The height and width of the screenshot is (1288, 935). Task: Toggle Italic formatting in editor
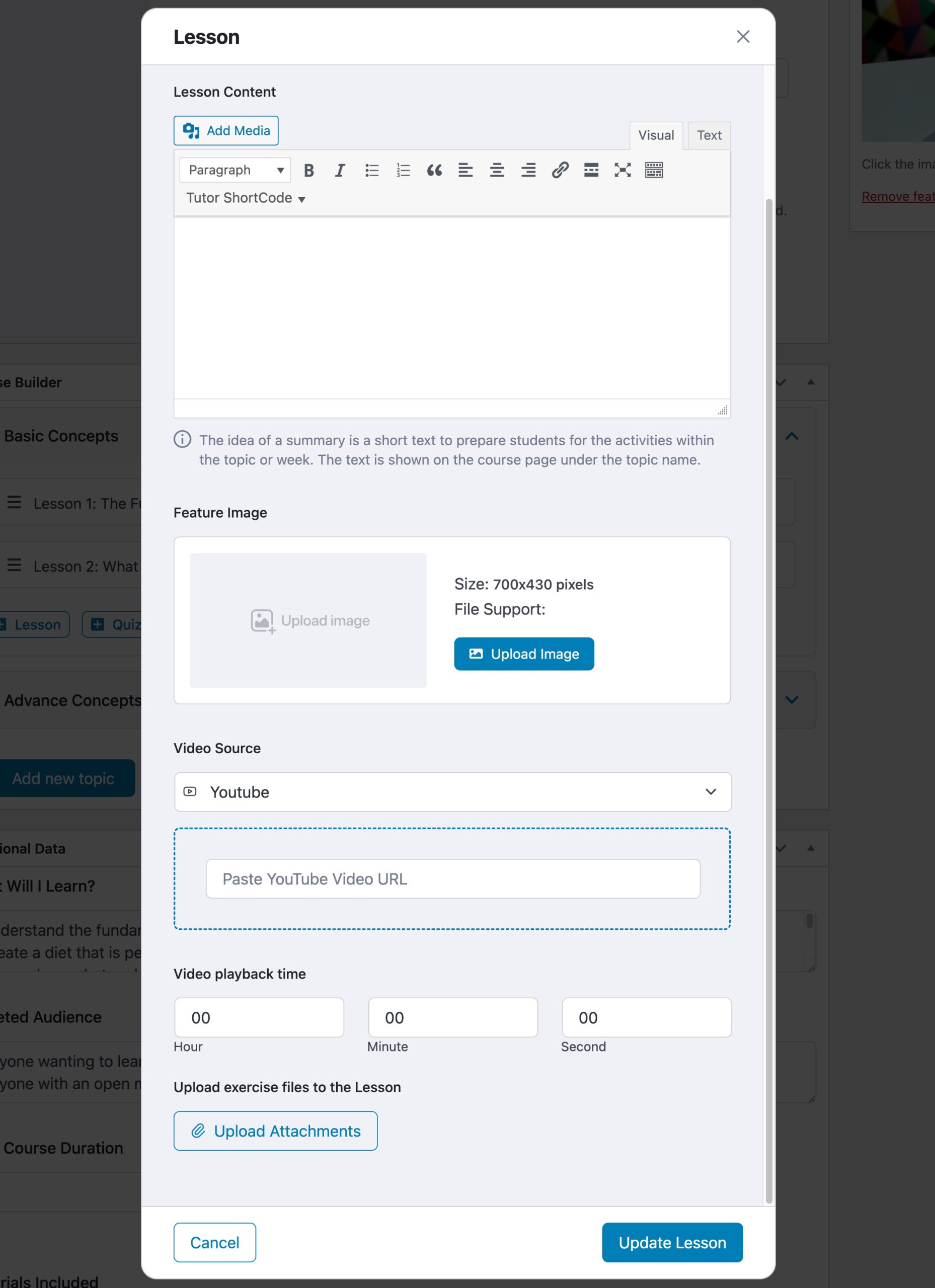(340, 171)
